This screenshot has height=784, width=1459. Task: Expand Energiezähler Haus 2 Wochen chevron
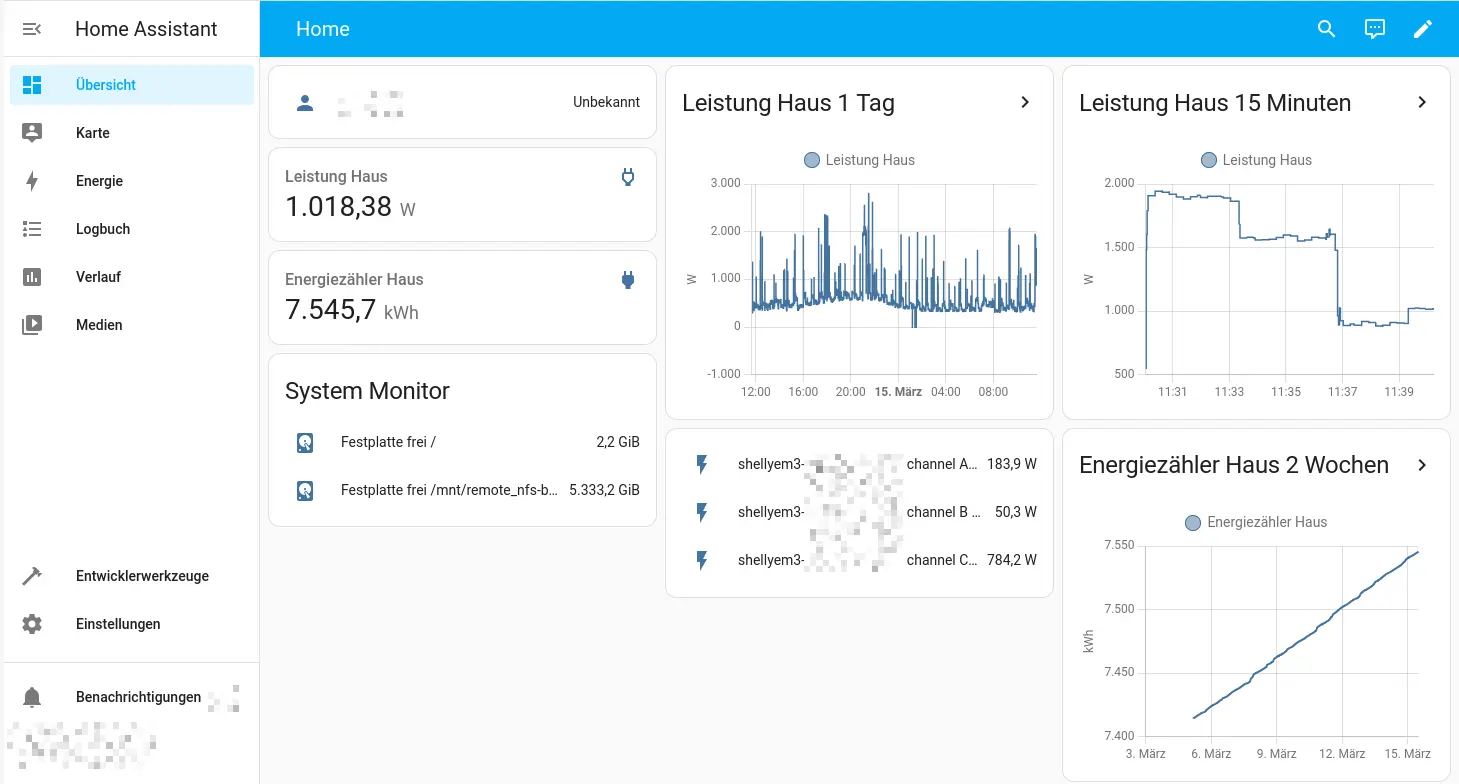point(1422,465)
